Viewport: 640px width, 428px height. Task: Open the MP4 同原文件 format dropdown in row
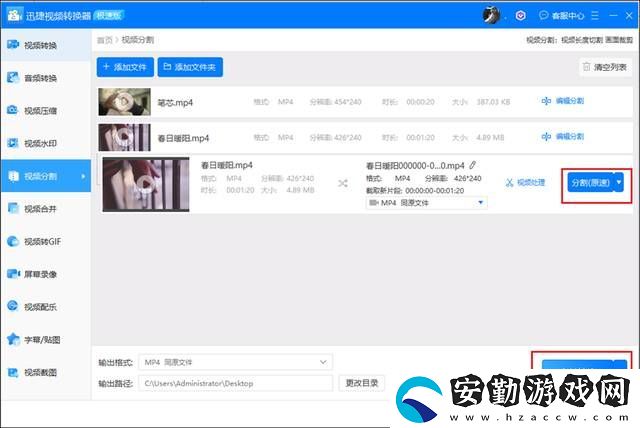tap(427, 202)
